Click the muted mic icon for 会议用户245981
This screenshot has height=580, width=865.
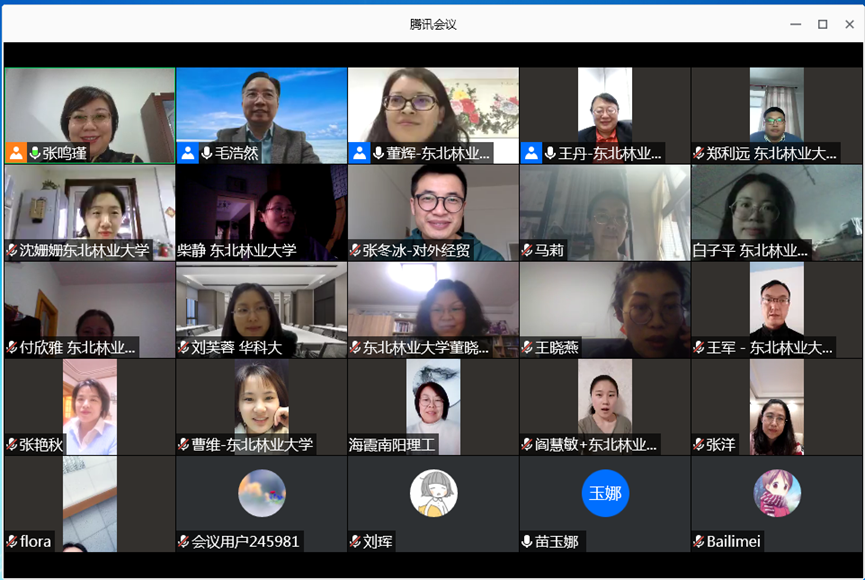click(x=184, y=541)
